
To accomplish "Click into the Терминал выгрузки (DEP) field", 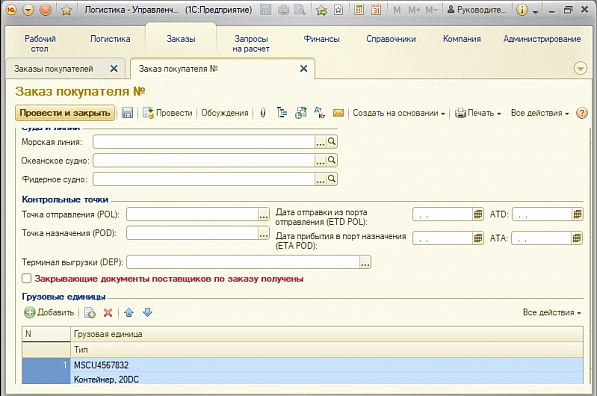I will click(243, 262).
